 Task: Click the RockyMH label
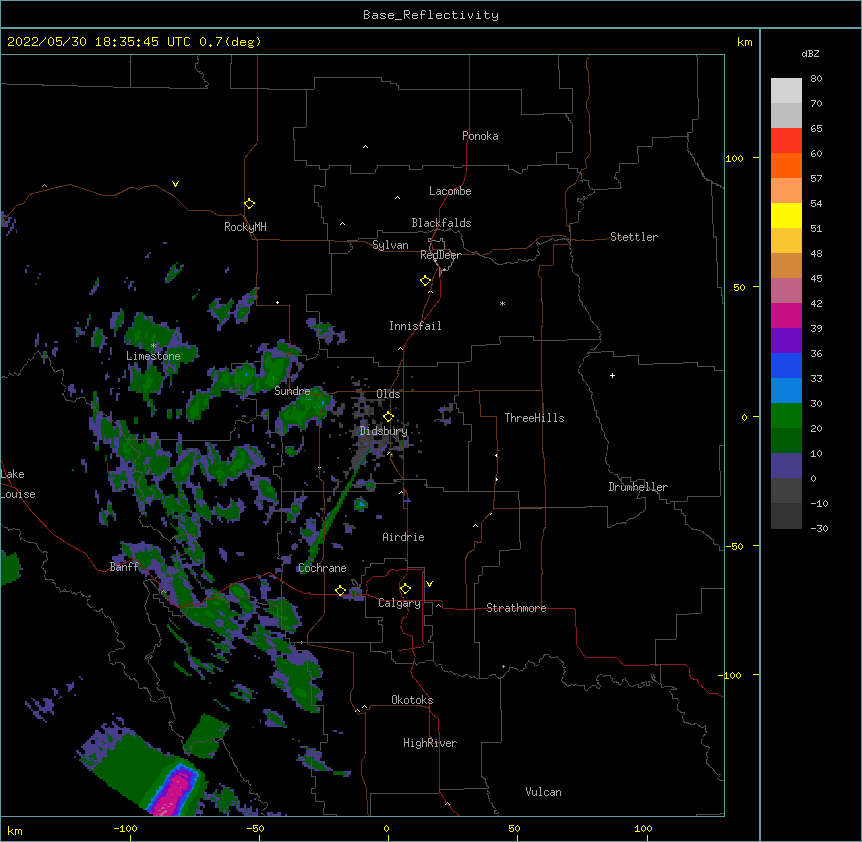click(245, 227)
